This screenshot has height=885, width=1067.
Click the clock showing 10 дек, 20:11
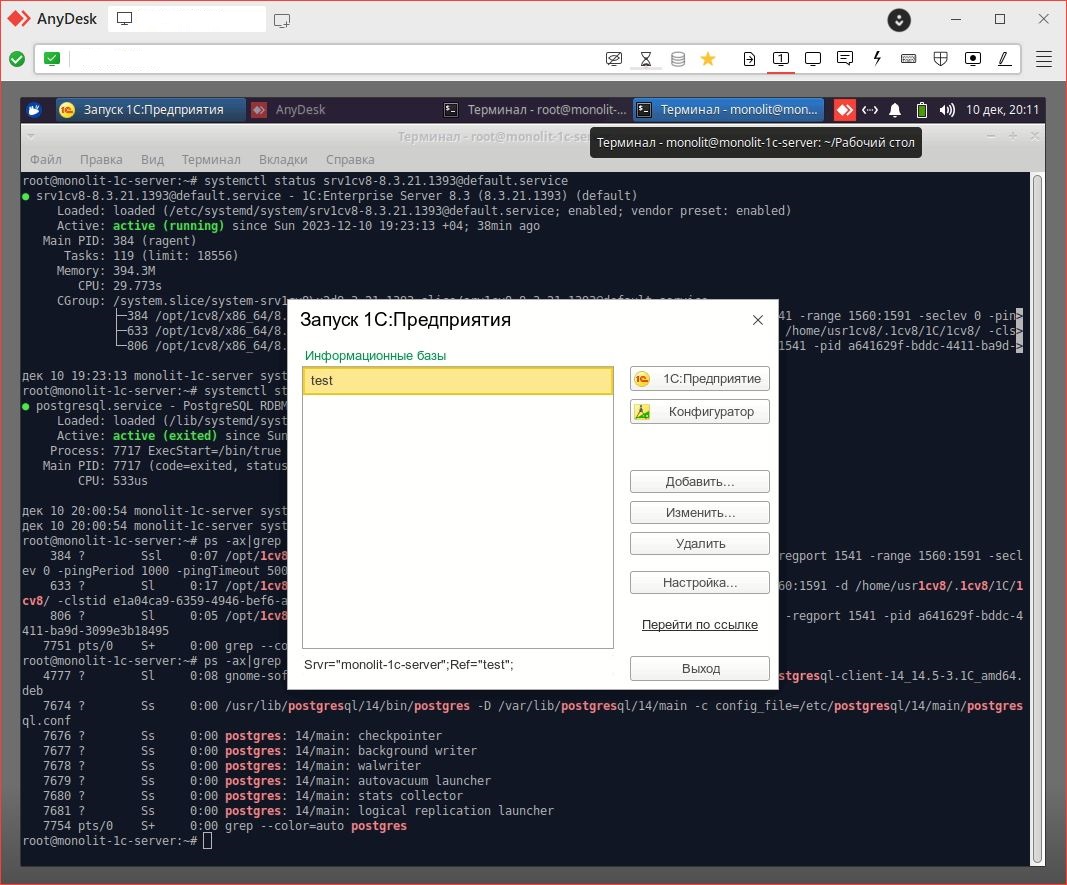coord(1002,110)
